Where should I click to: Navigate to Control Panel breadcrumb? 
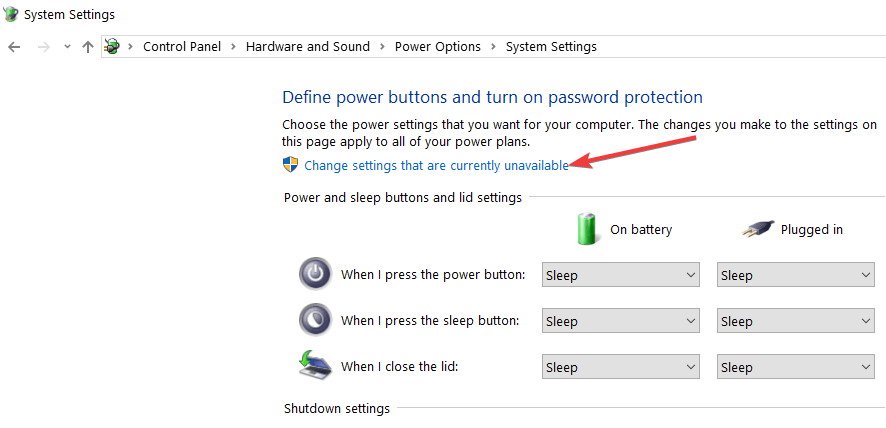pos(182,46)
